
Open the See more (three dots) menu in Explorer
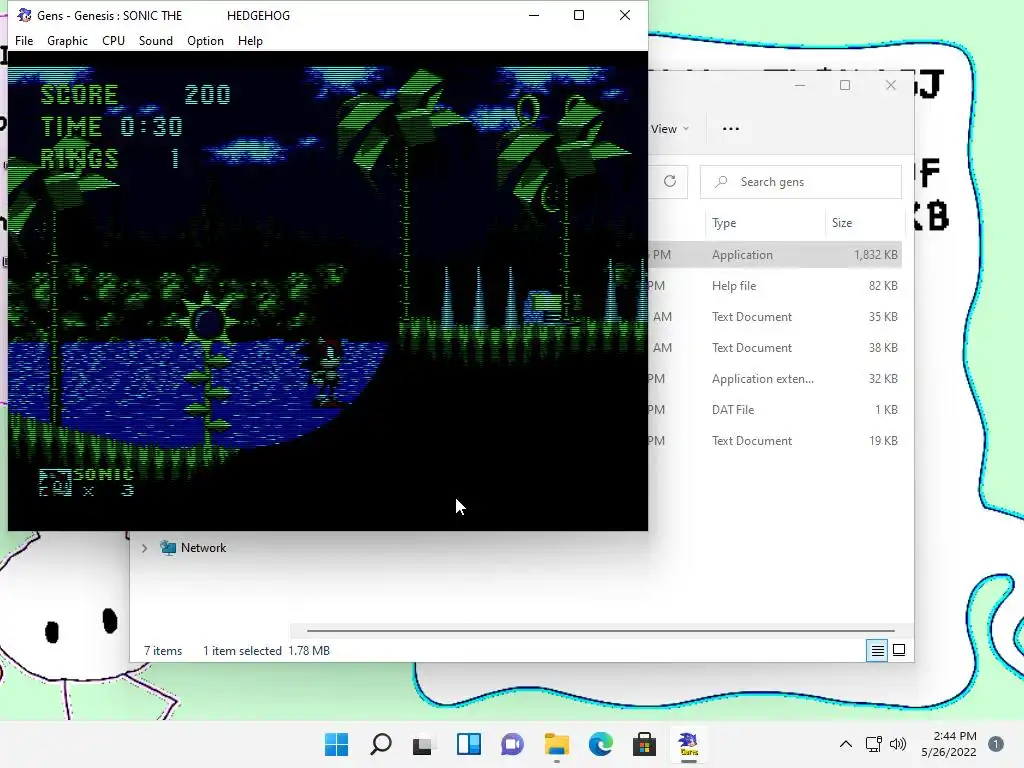tap(731, 129)
